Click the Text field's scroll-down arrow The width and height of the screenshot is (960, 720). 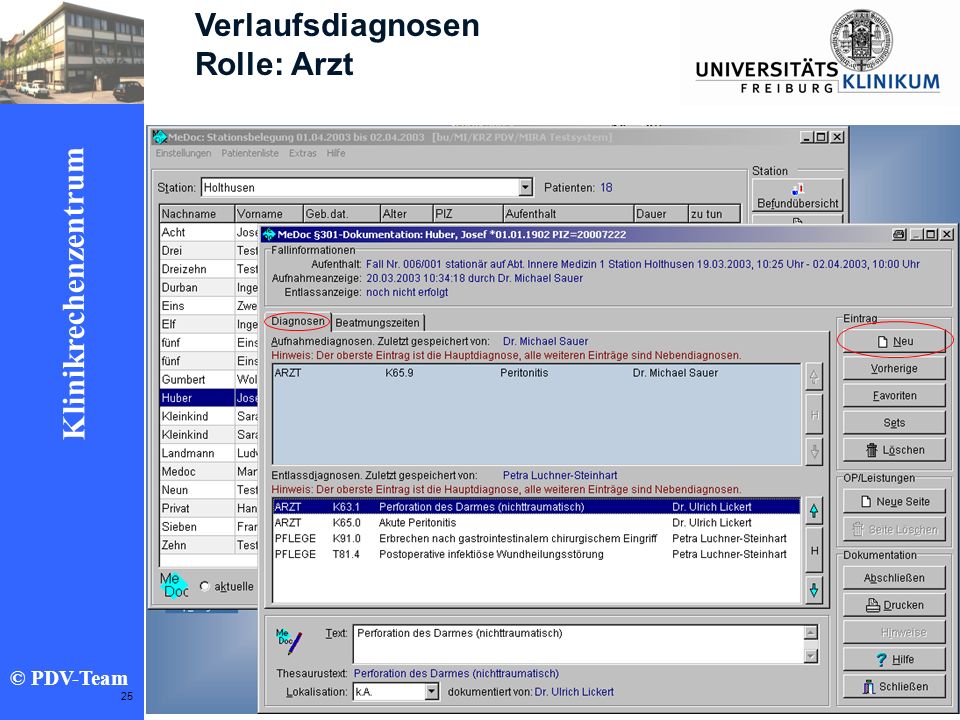coord(811,656)
